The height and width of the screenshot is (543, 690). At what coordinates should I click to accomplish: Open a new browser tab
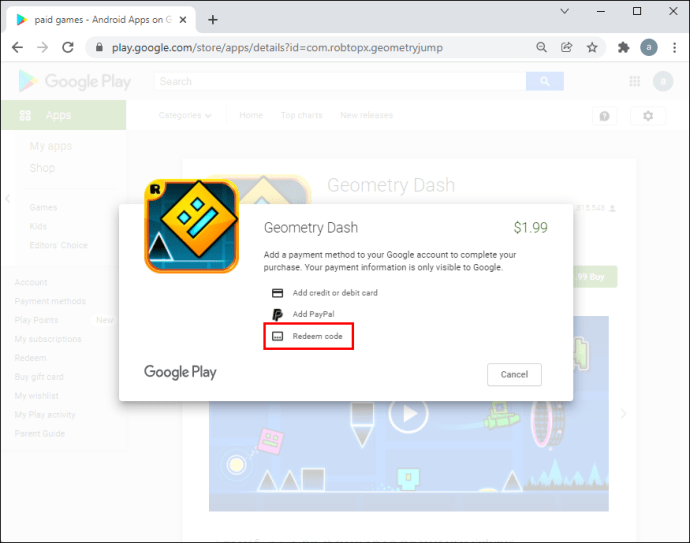pos(213,20)
